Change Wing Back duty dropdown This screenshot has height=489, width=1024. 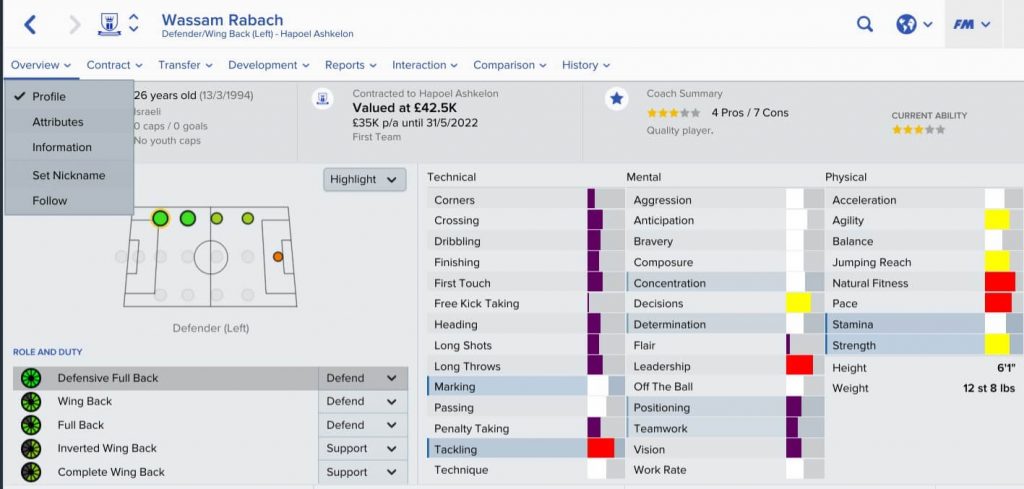pos(362,401)
